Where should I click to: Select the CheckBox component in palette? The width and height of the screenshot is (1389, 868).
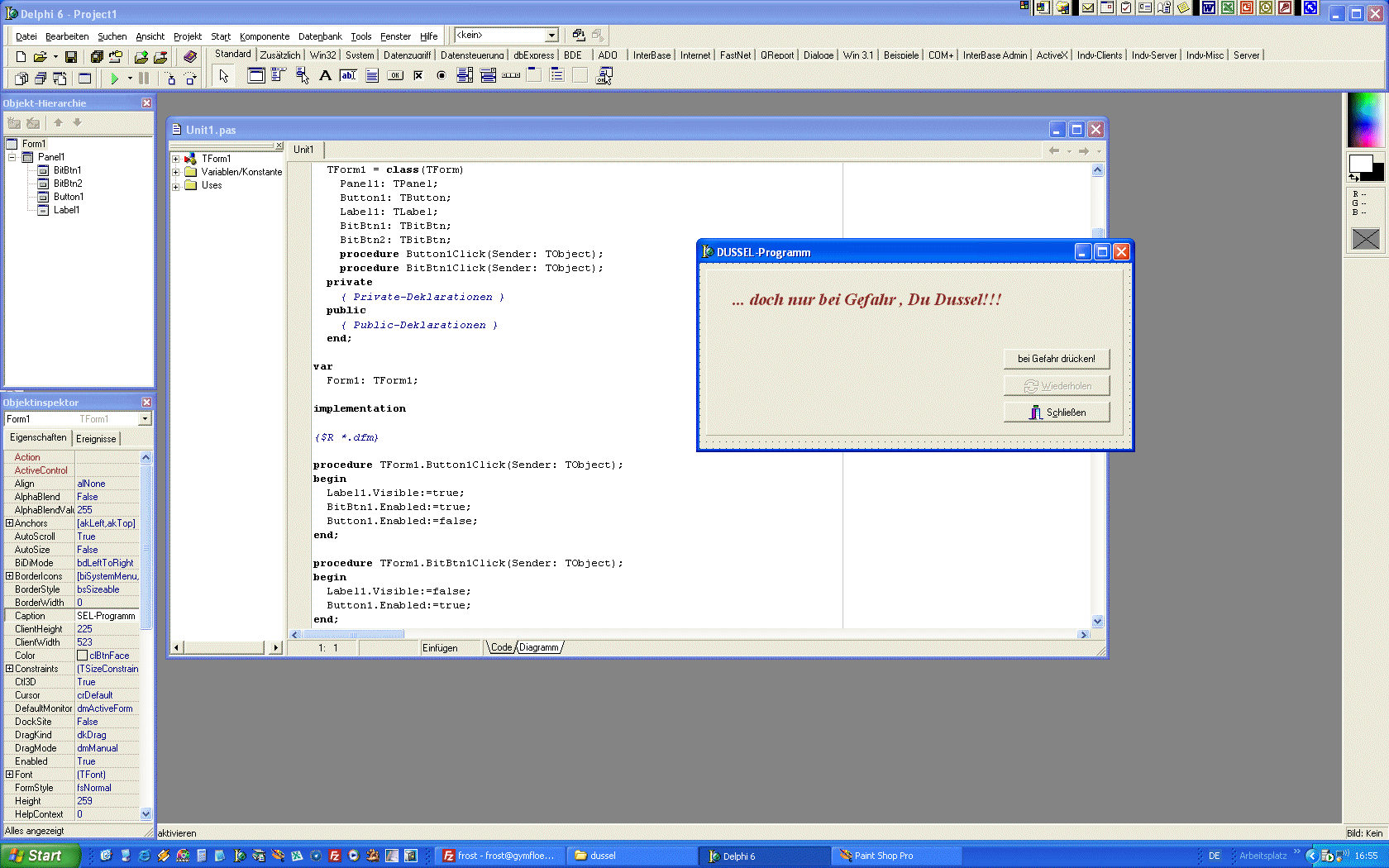[418, 76]
